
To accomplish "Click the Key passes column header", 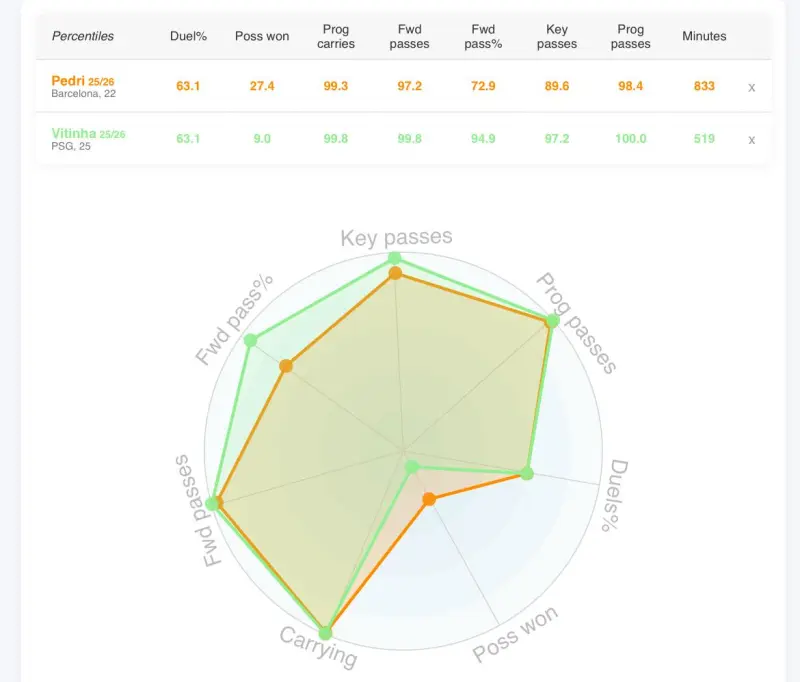I will tap(557, 37).
